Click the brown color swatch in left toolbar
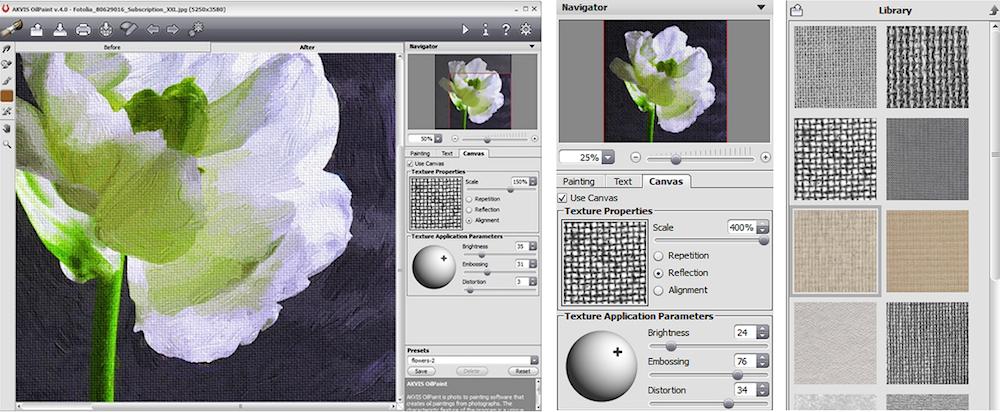This screenshot has height=412, width=1000. click(7, 96)
